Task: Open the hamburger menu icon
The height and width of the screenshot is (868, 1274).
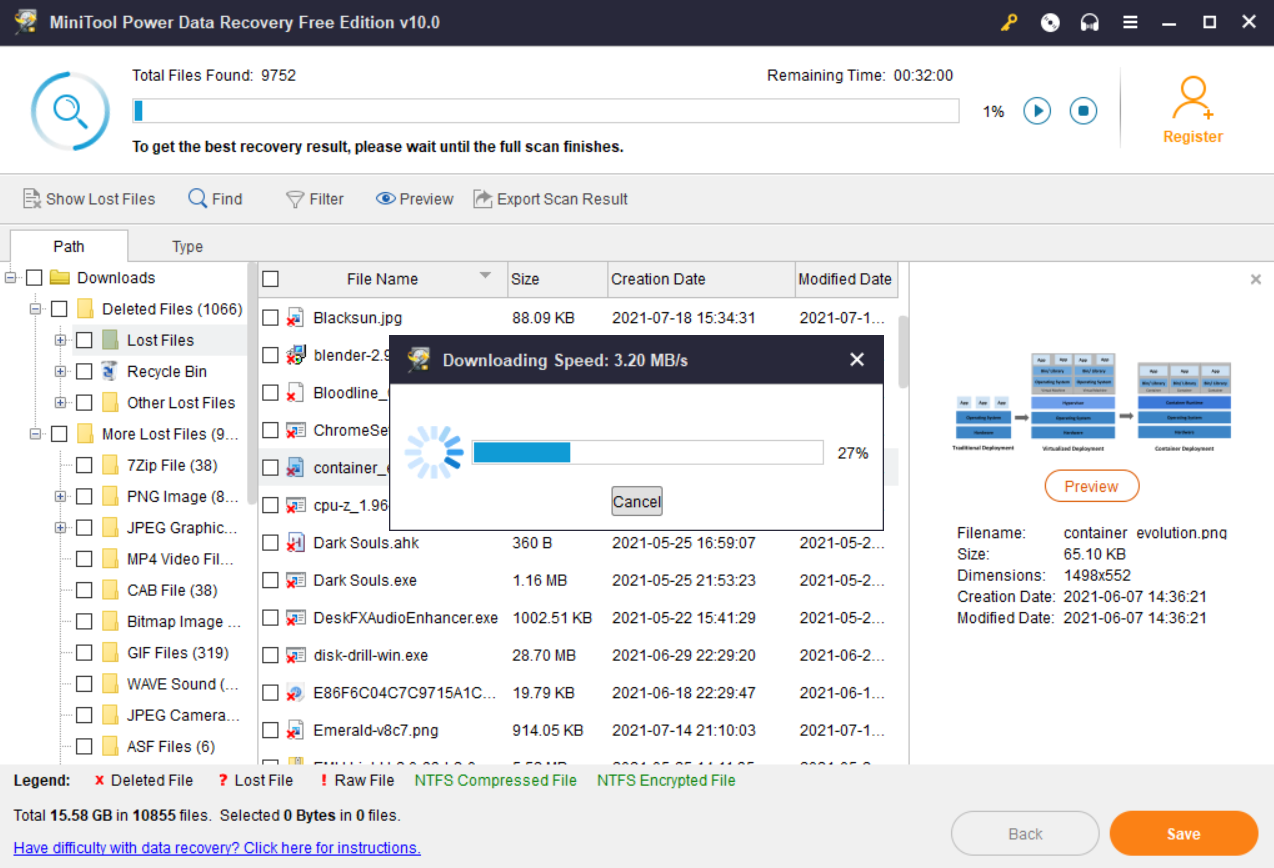Action: (x=1130, y=22)
